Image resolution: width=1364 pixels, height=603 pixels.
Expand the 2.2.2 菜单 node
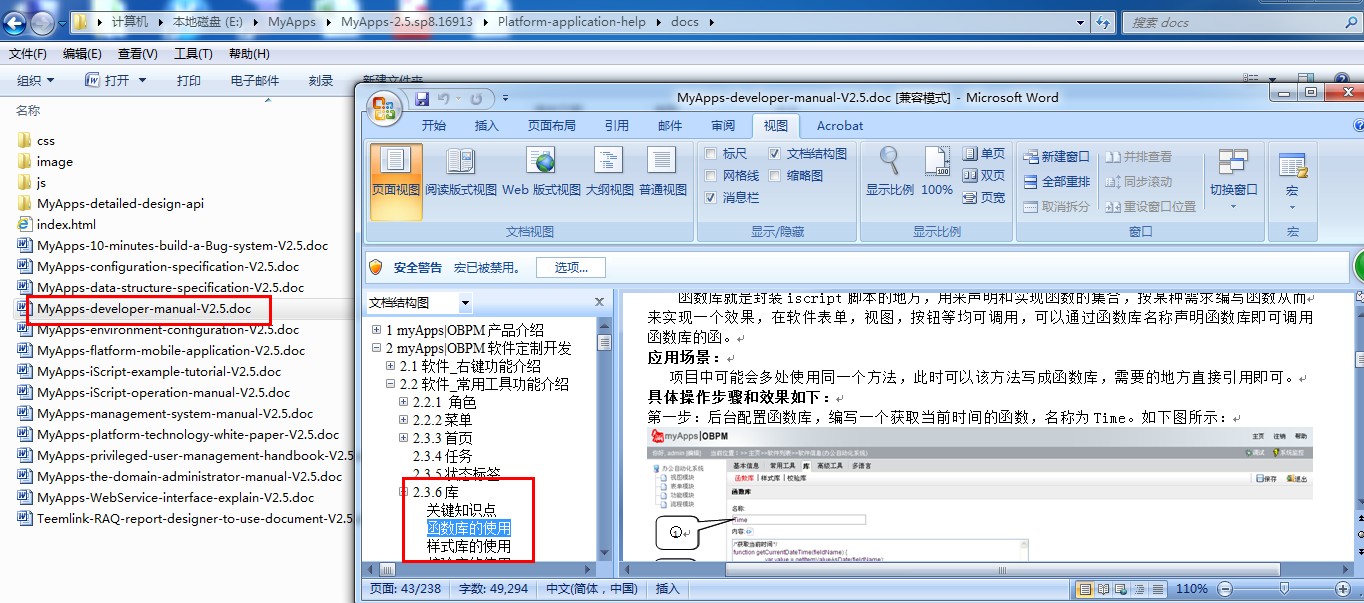pos(404,420)
